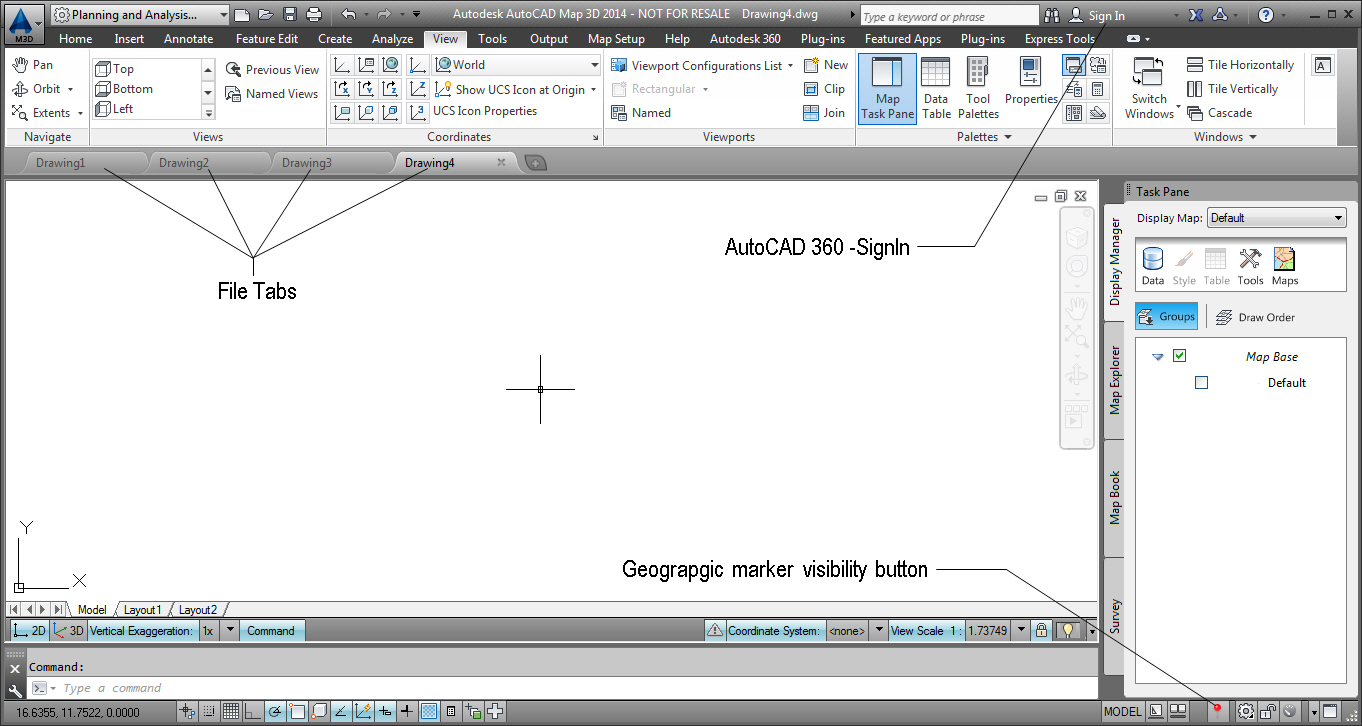Save the drawing with the floppy disk icon

point(290,15)
